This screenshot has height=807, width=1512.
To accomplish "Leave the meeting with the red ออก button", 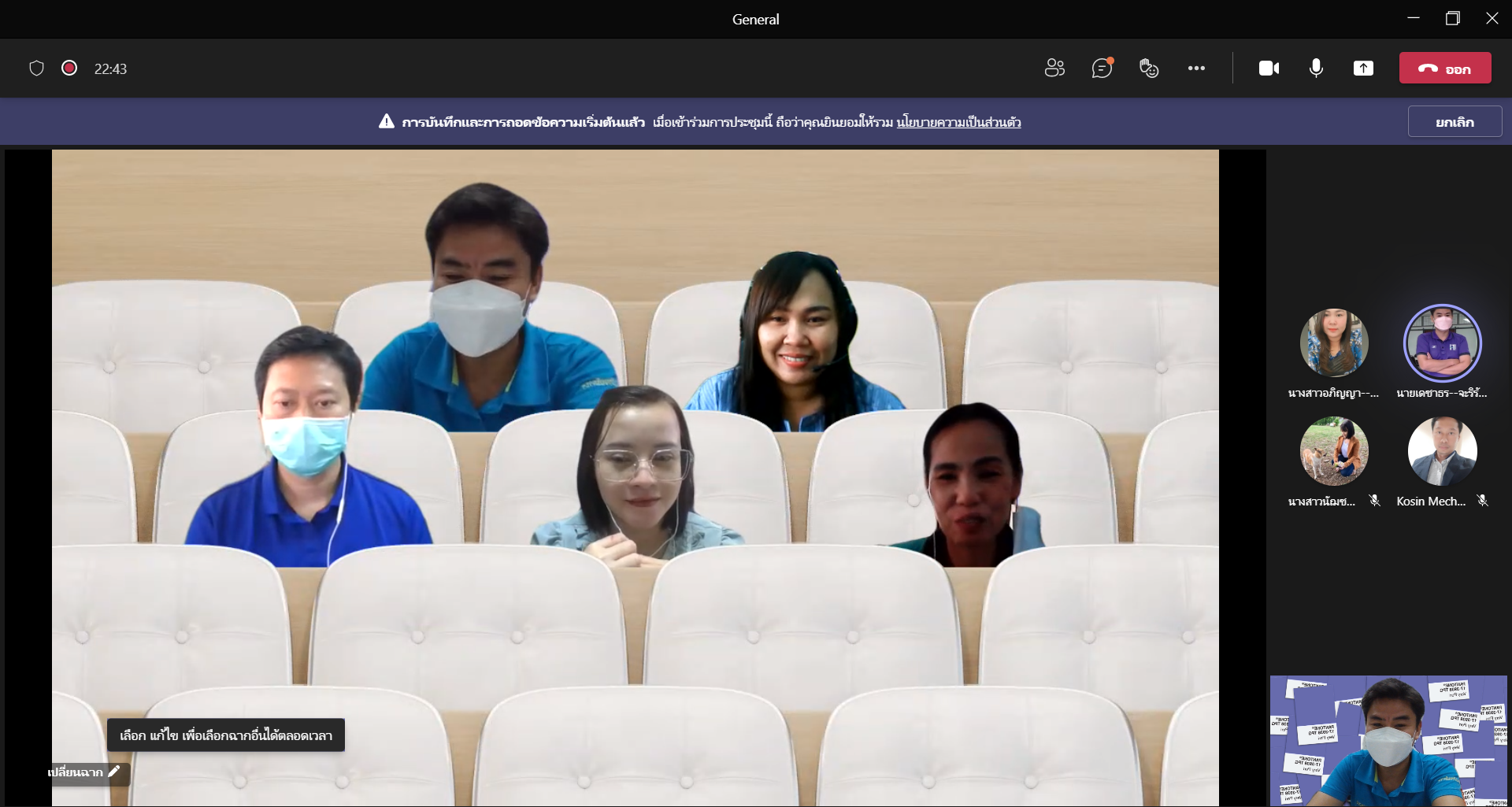I will point(1445,68).
